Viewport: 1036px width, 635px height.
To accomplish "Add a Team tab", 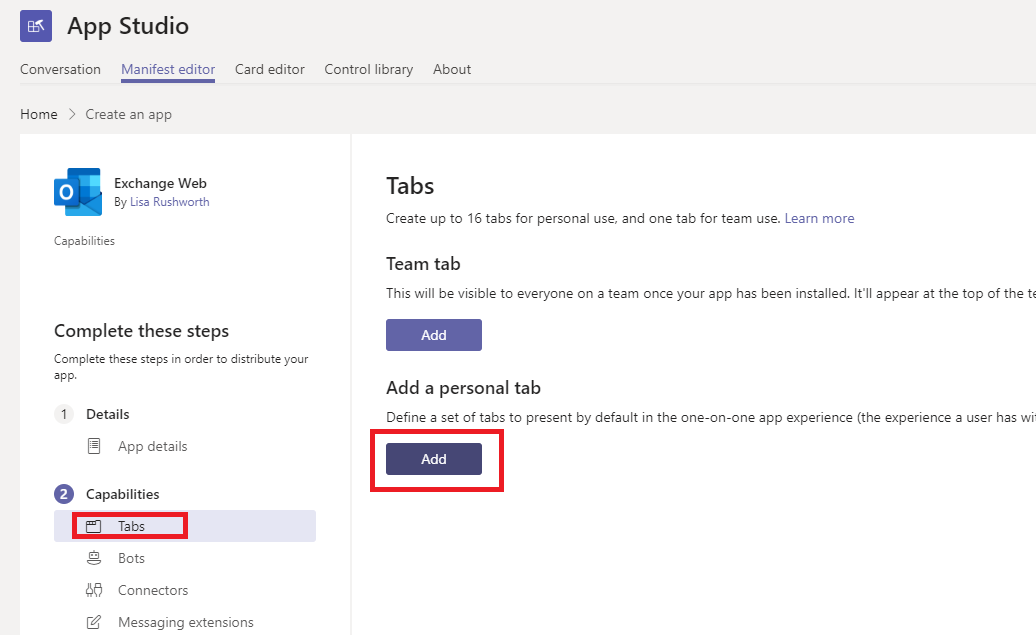I will pos(433,335).
